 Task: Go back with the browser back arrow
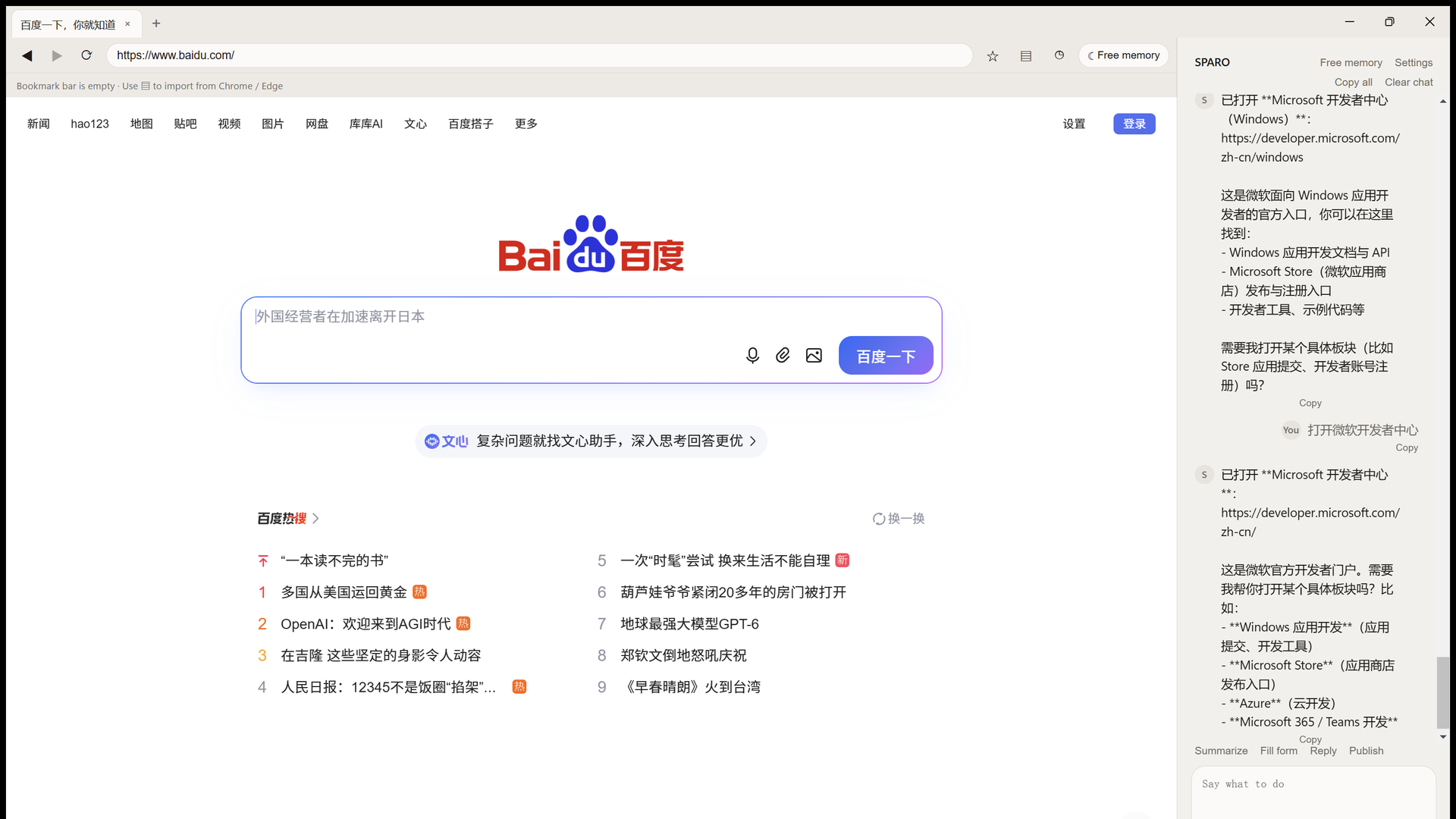point(27,55)
